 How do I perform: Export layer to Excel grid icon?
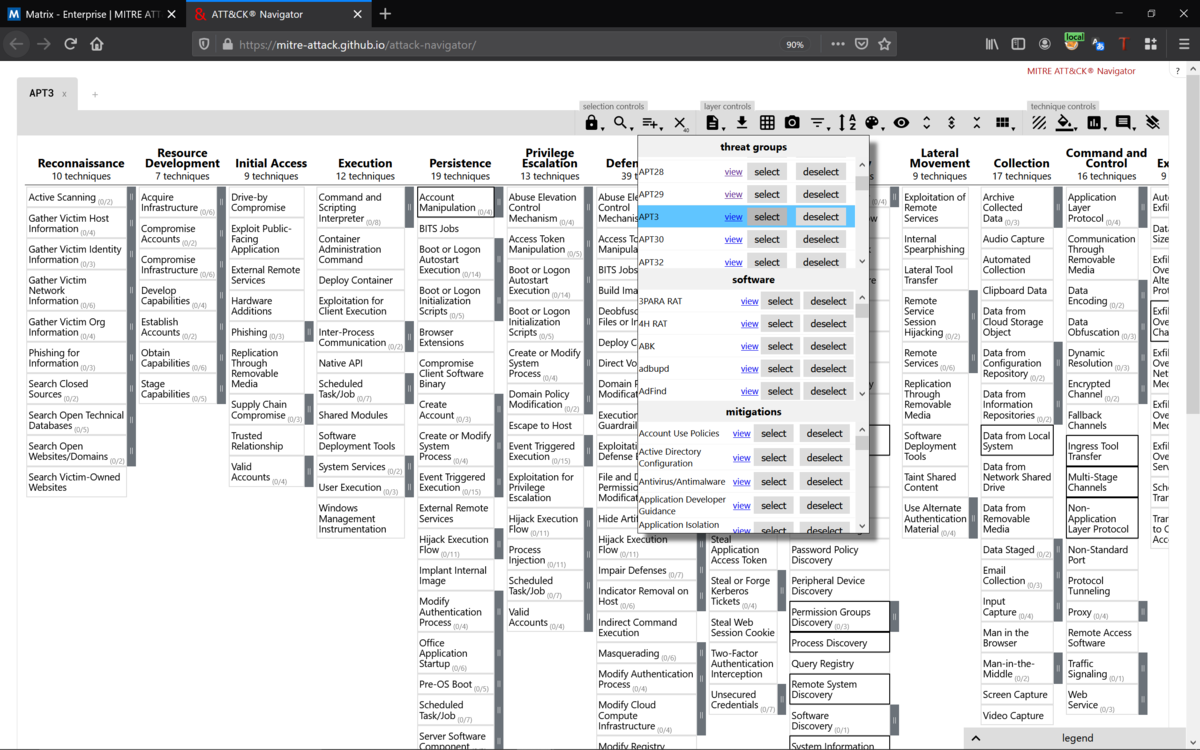pyautogui.click(x=767, y=123)
